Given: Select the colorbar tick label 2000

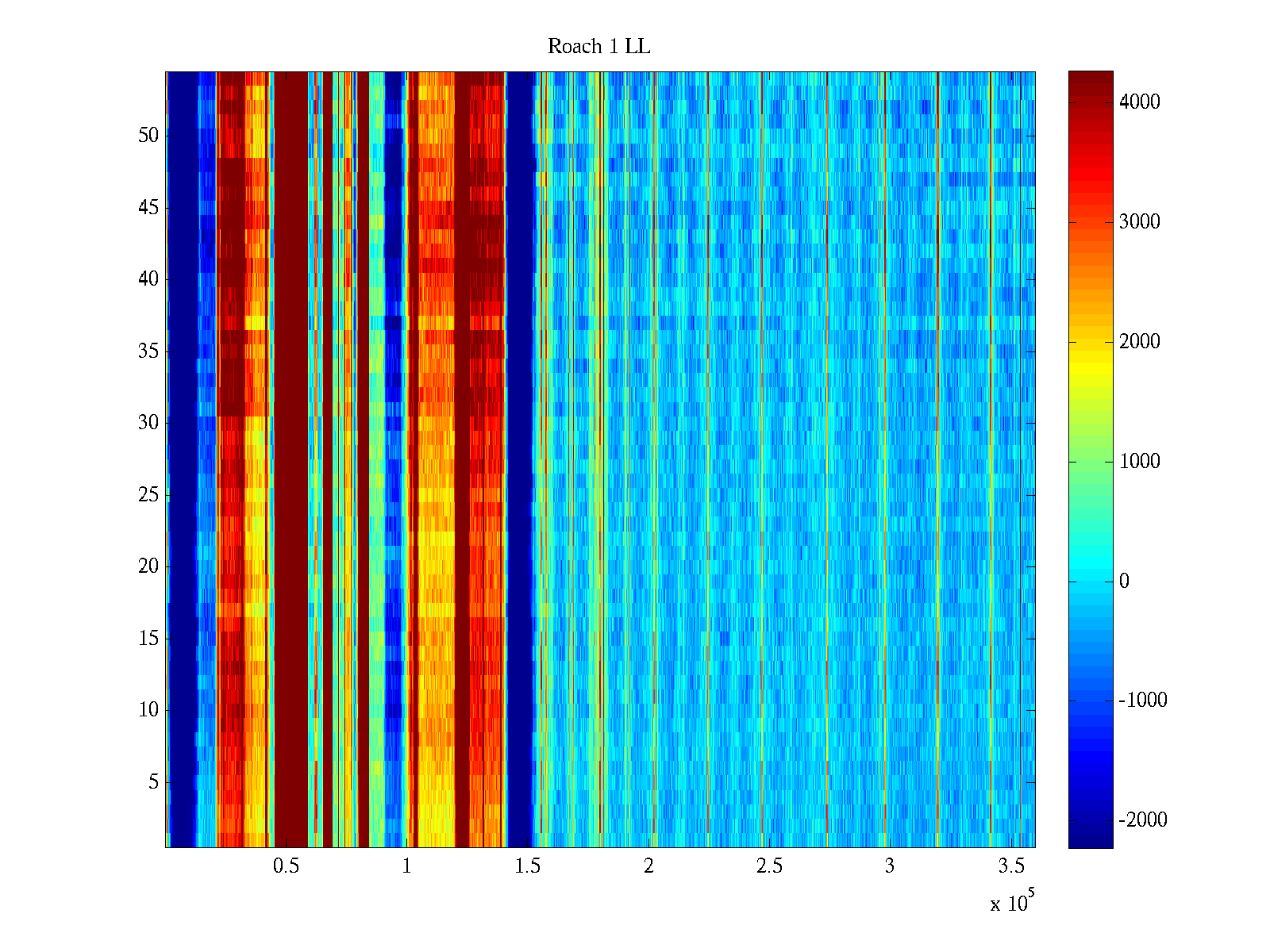Looking at the screenshot, I should pyautogui.click(x=1139, y=342).
